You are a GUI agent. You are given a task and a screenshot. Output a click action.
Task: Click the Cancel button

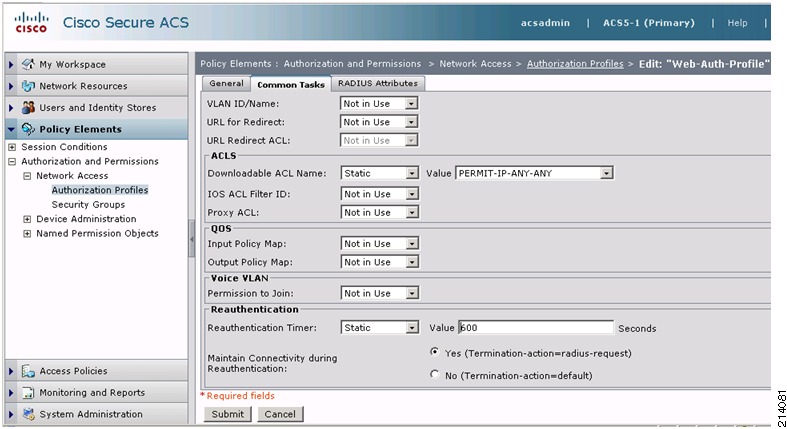tap(280, 414)
